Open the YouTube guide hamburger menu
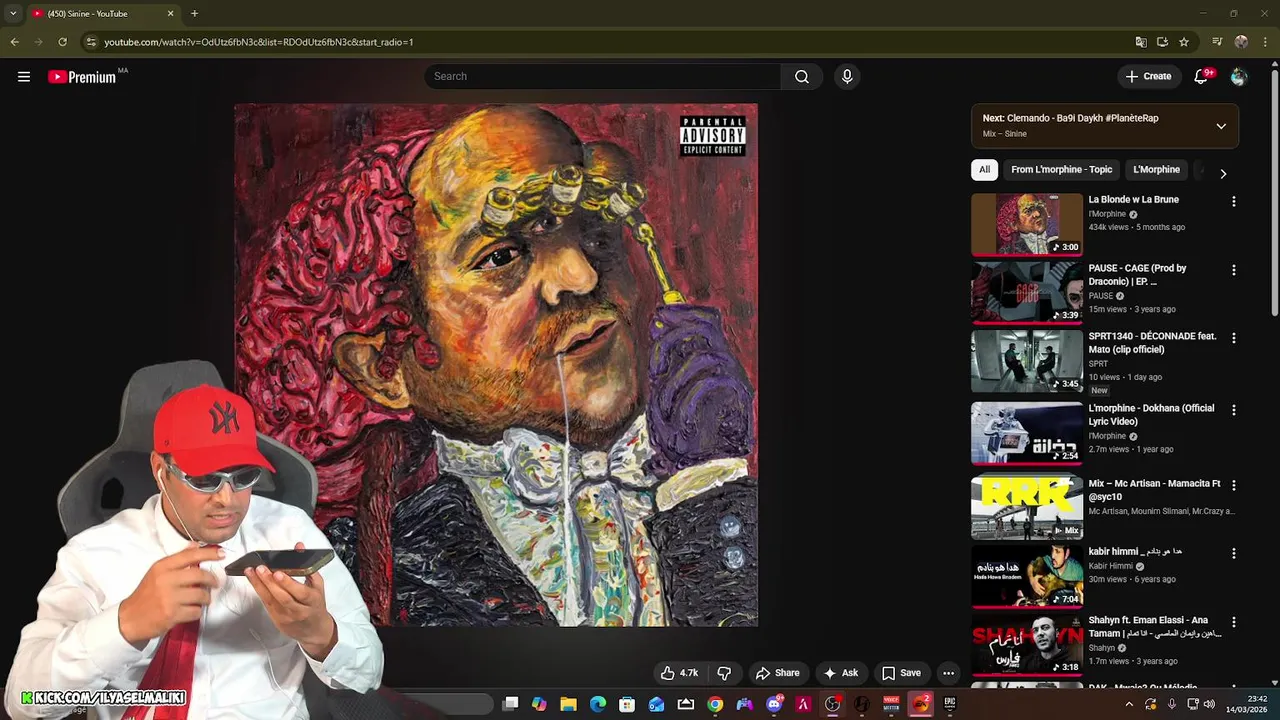 (24, 77)
